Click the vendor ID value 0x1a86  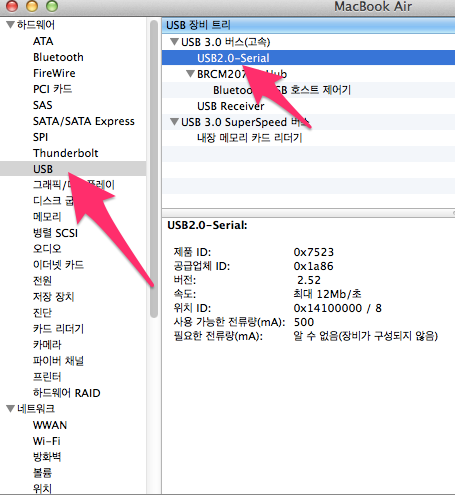(313, 266)
